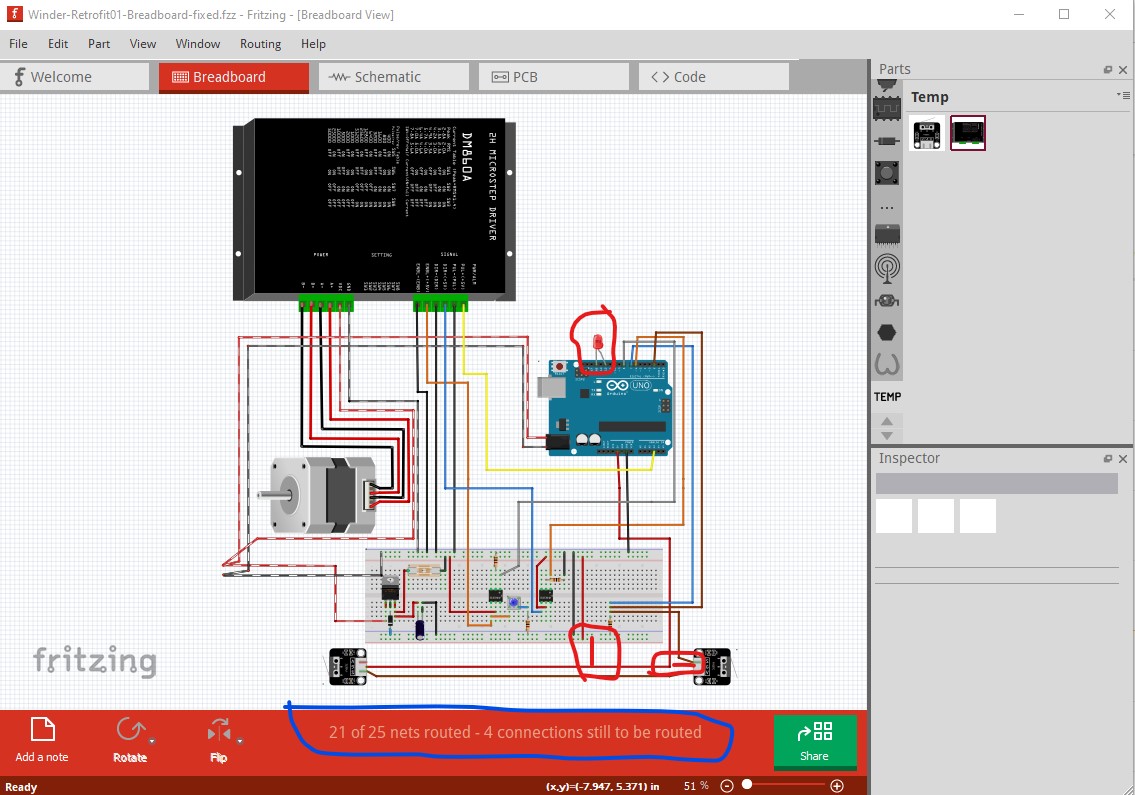
Task: Click the cursor coordinates readout
Action: coord(602,786)
